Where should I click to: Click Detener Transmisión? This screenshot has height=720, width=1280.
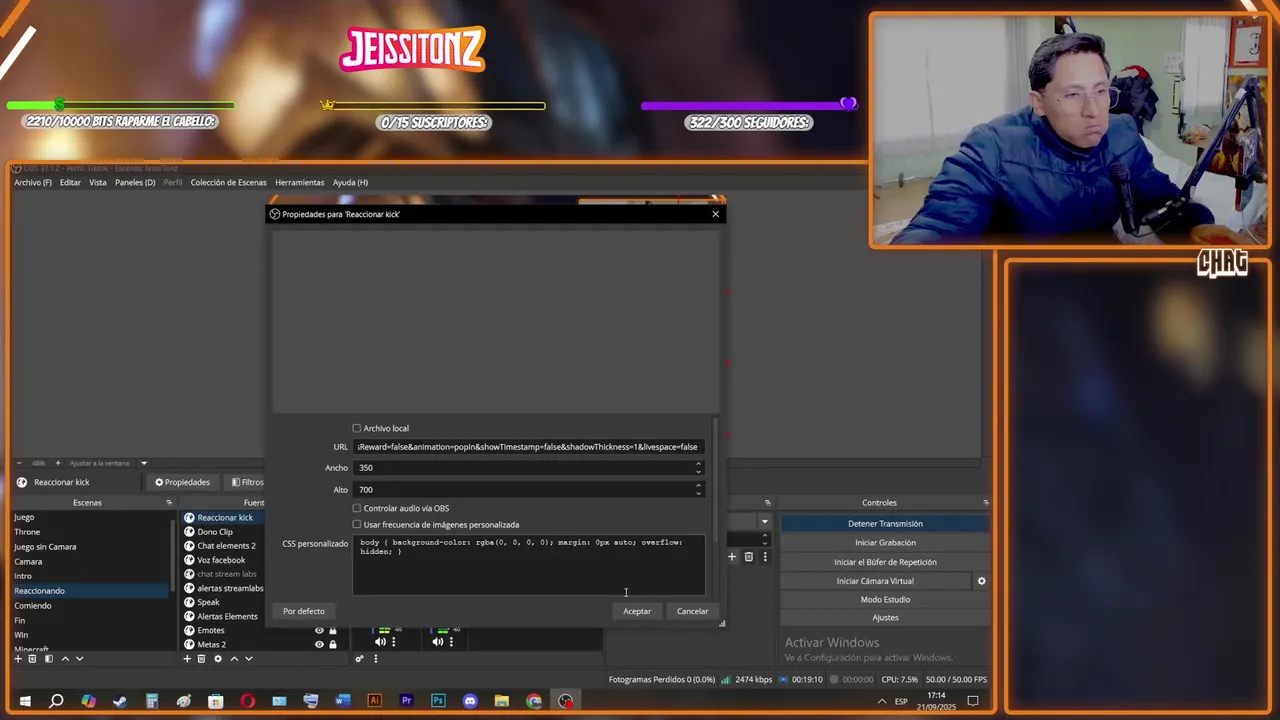pos(885,523)
